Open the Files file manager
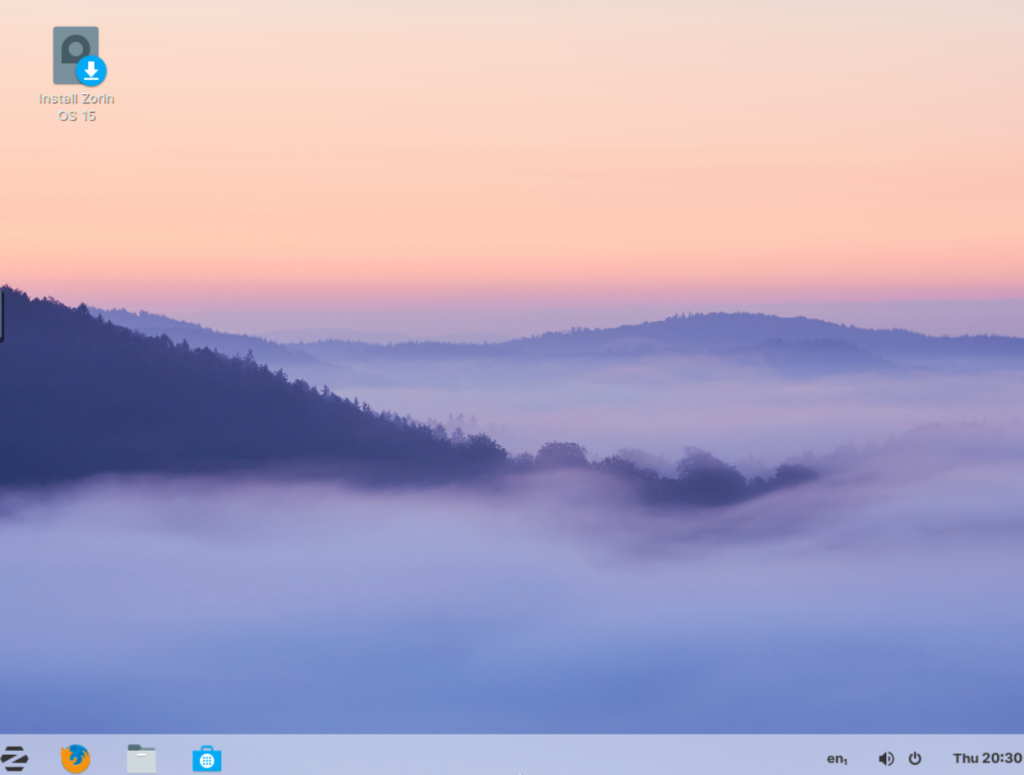 pyautogui.click(x=141, y=758)
